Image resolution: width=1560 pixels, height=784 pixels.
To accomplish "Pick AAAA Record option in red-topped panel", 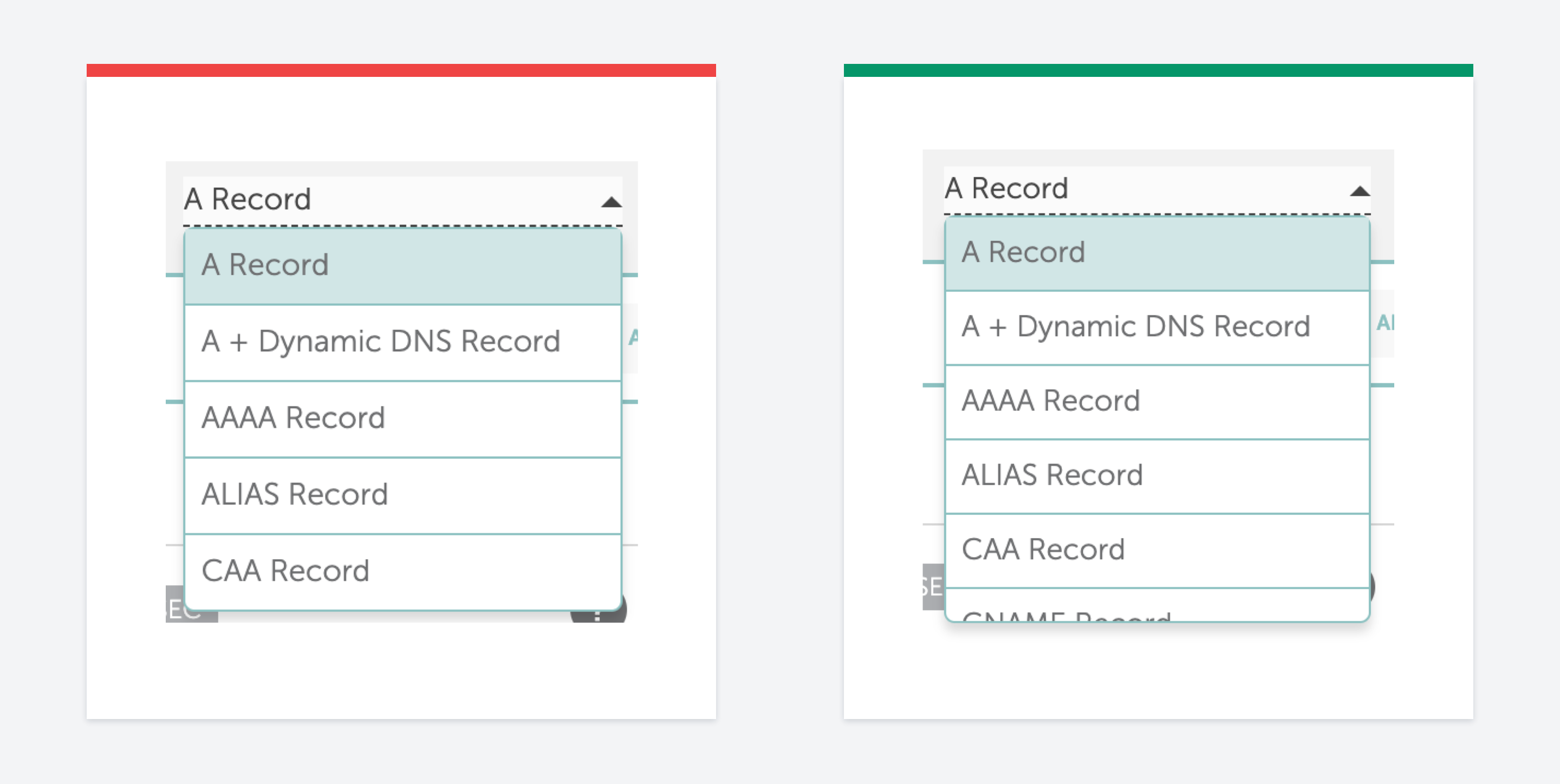I will tap(402, 419).
